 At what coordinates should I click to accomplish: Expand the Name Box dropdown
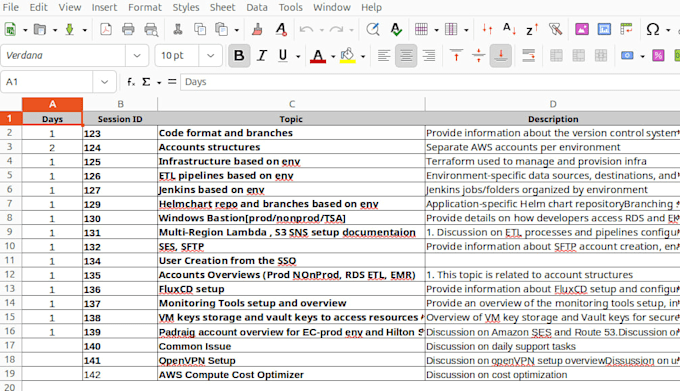click(105, 82)
